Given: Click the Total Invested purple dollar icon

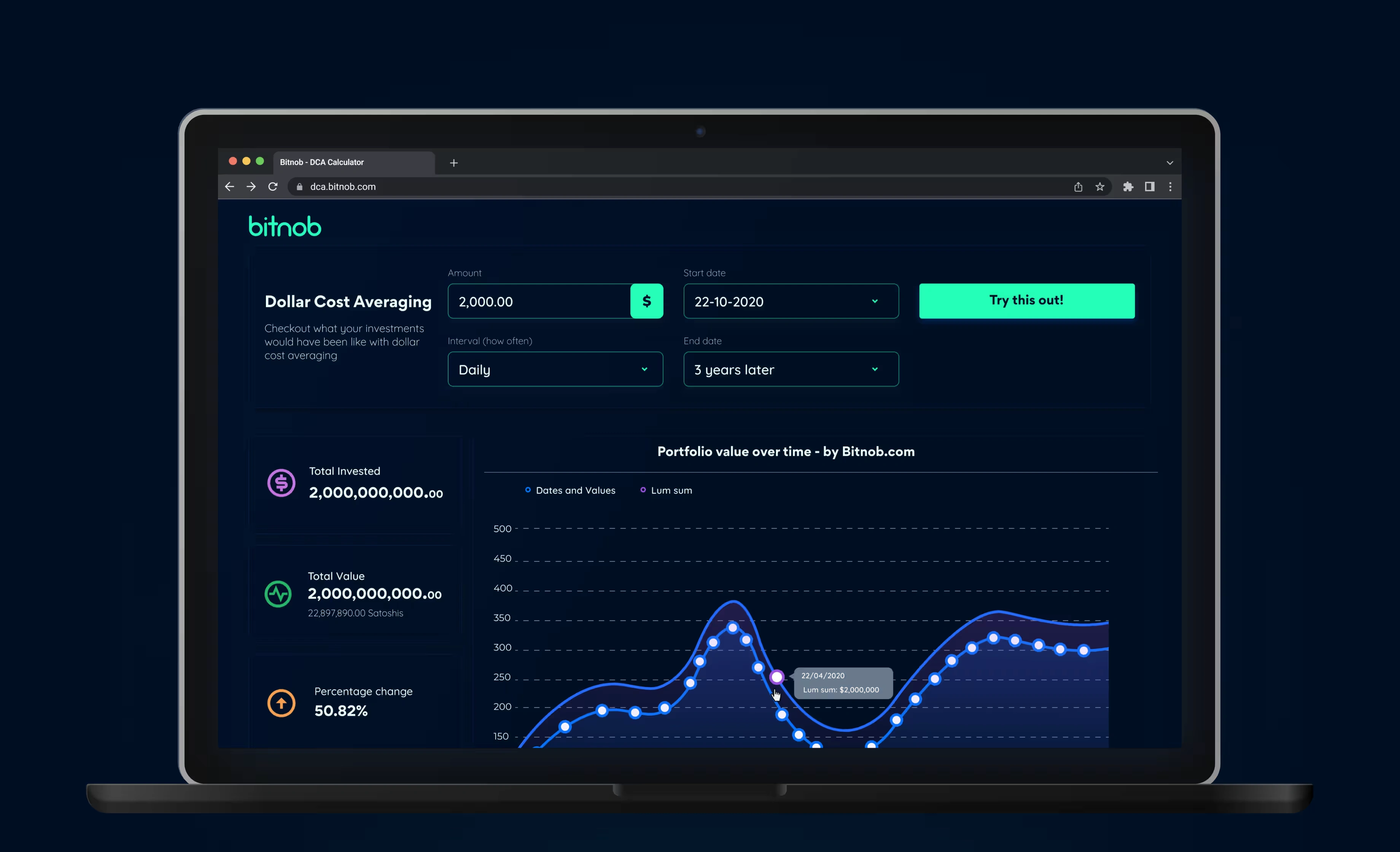Looking at the screenshot, I should point(281,483).
